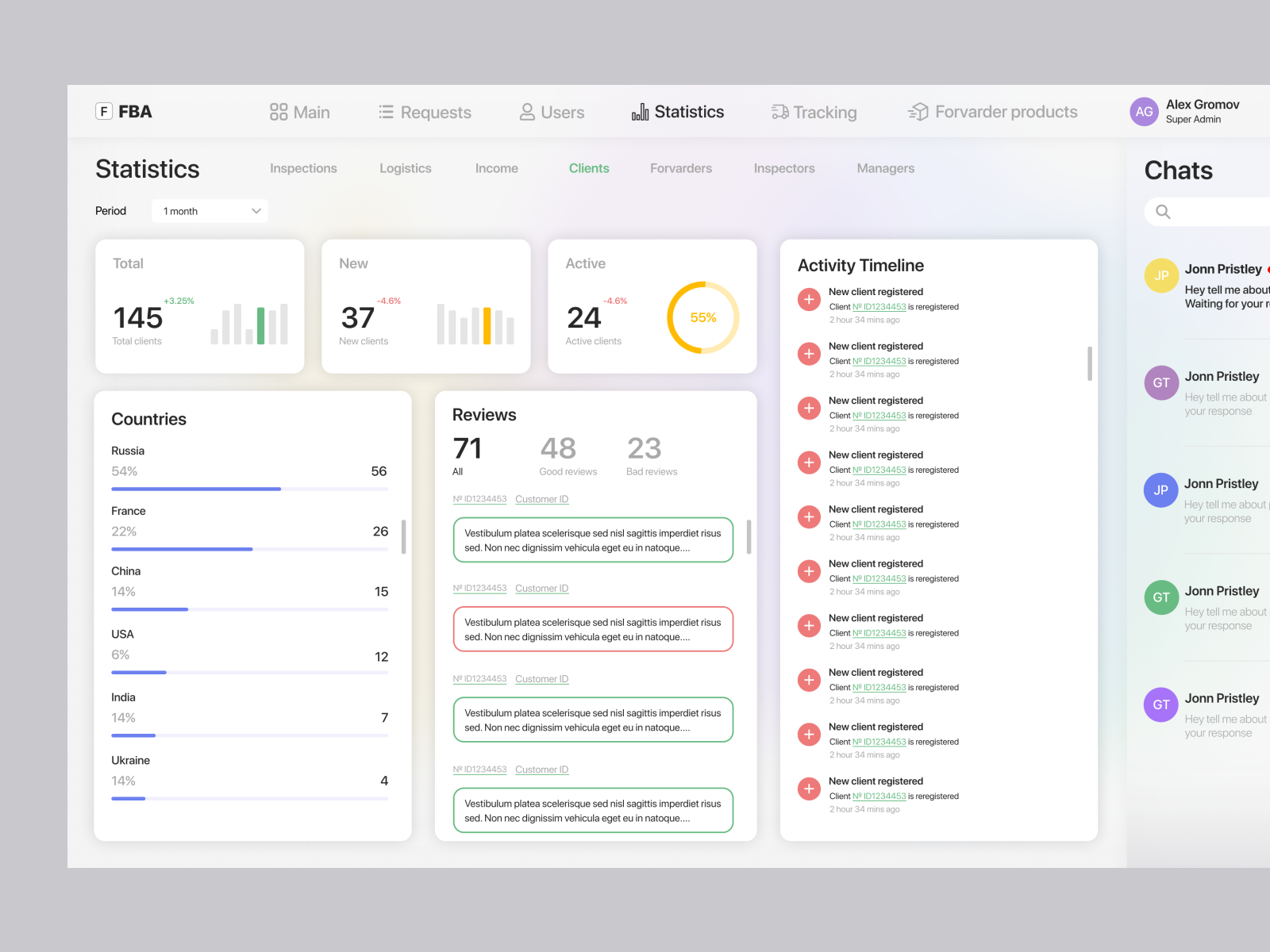
Task: Click the № ID1234453 client link
Action: [880, 306]
